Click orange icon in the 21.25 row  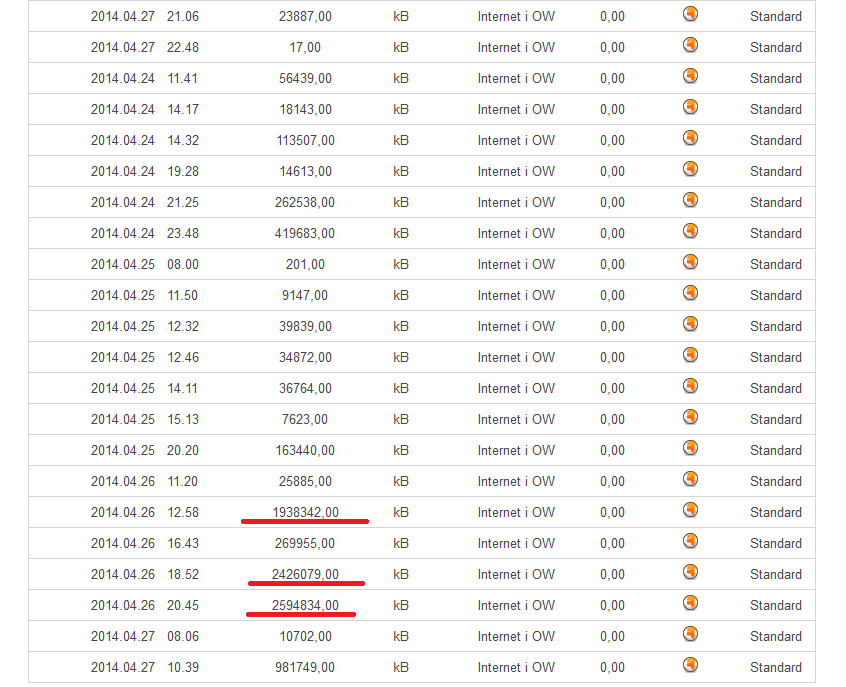coord(690,200)
